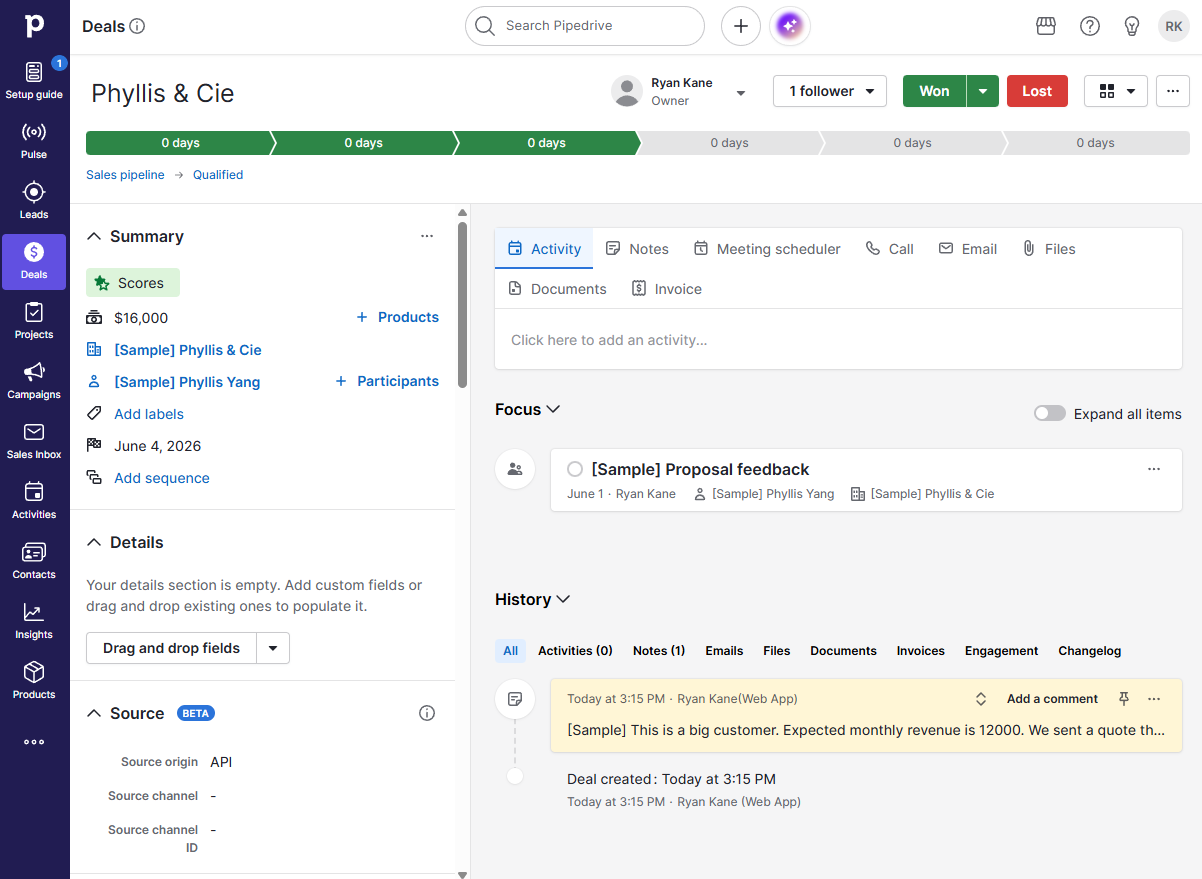Click the Search Pipedrive field
Screen dimensions: 1202x879
pyautogui.click(x=585, y=26)
